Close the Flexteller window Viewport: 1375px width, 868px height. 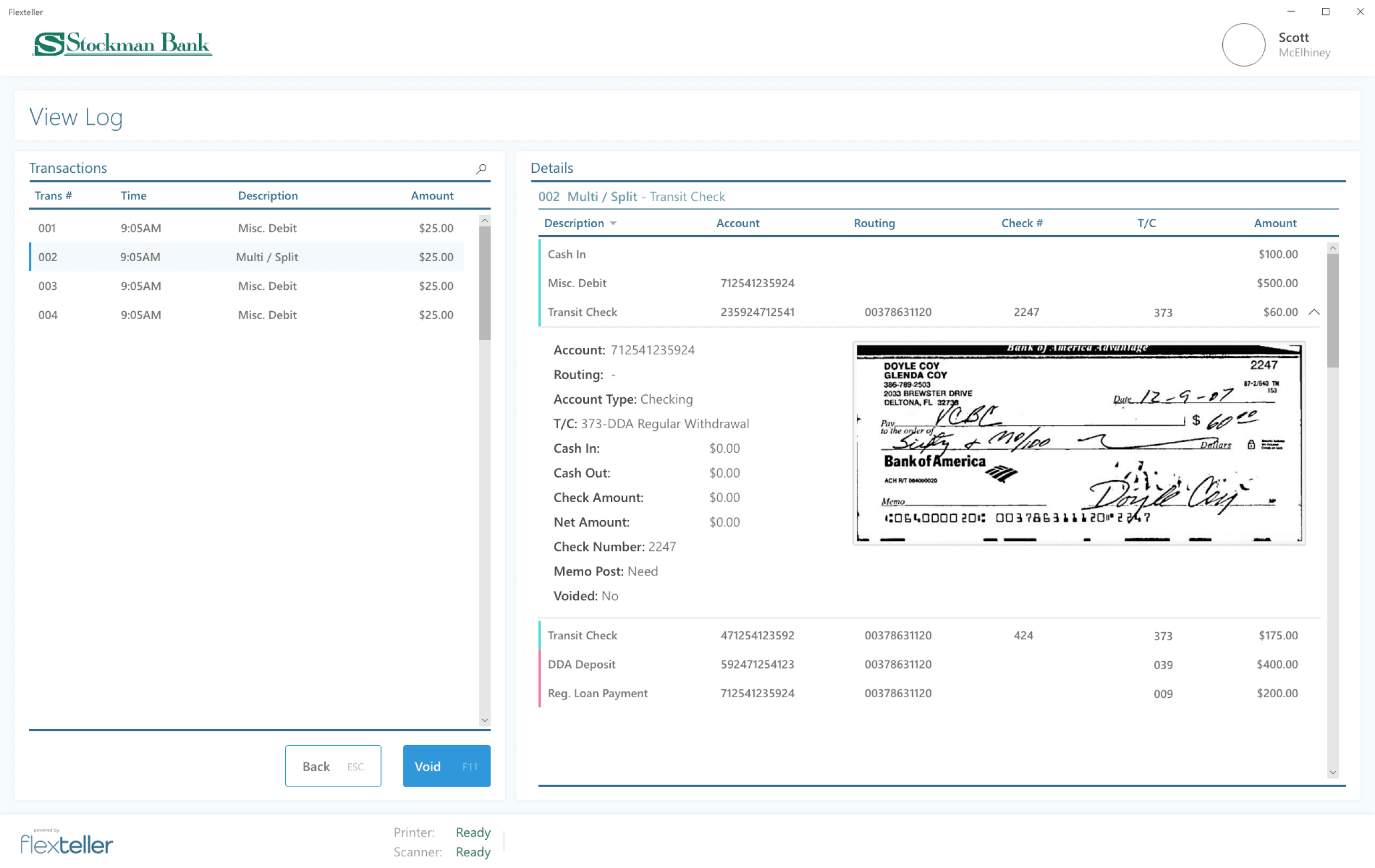click(x=1360, y=11)
